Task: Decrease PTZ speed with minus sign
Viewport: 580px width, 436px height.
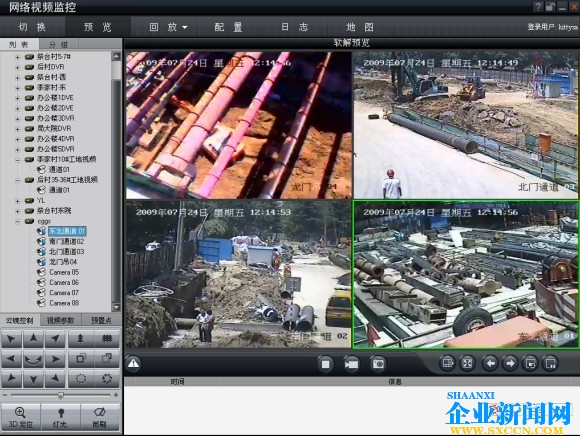Action: click(5, 395)
